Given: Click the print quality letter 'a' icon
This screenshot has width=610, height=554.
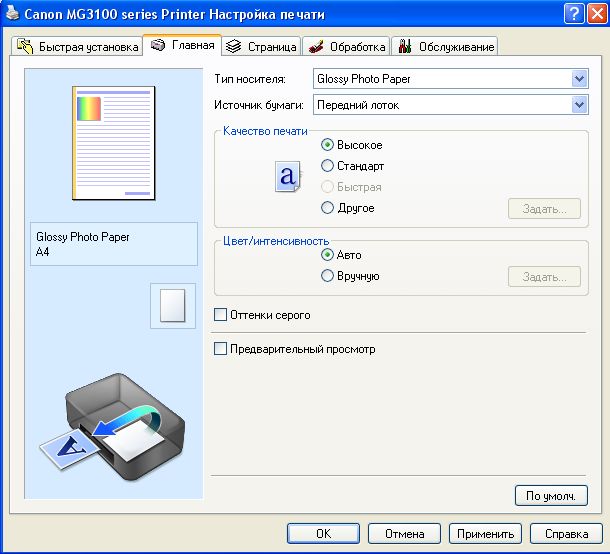Looking at the screenshot, I should pos(288,177).
